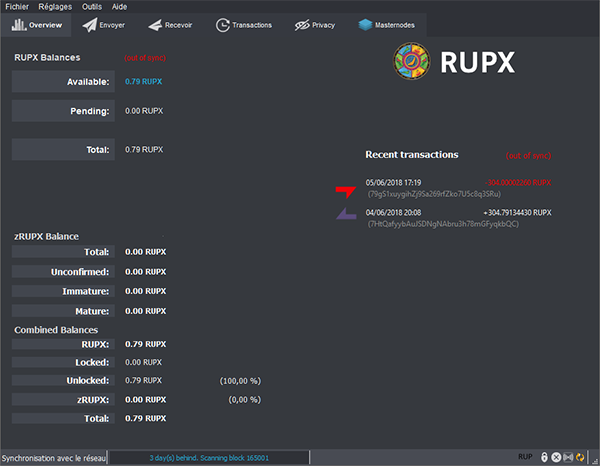The width and height of the screenshot is (600, 466).
Task: Click the yellow sync arrows icon
Action: click(x=580, y=457)
